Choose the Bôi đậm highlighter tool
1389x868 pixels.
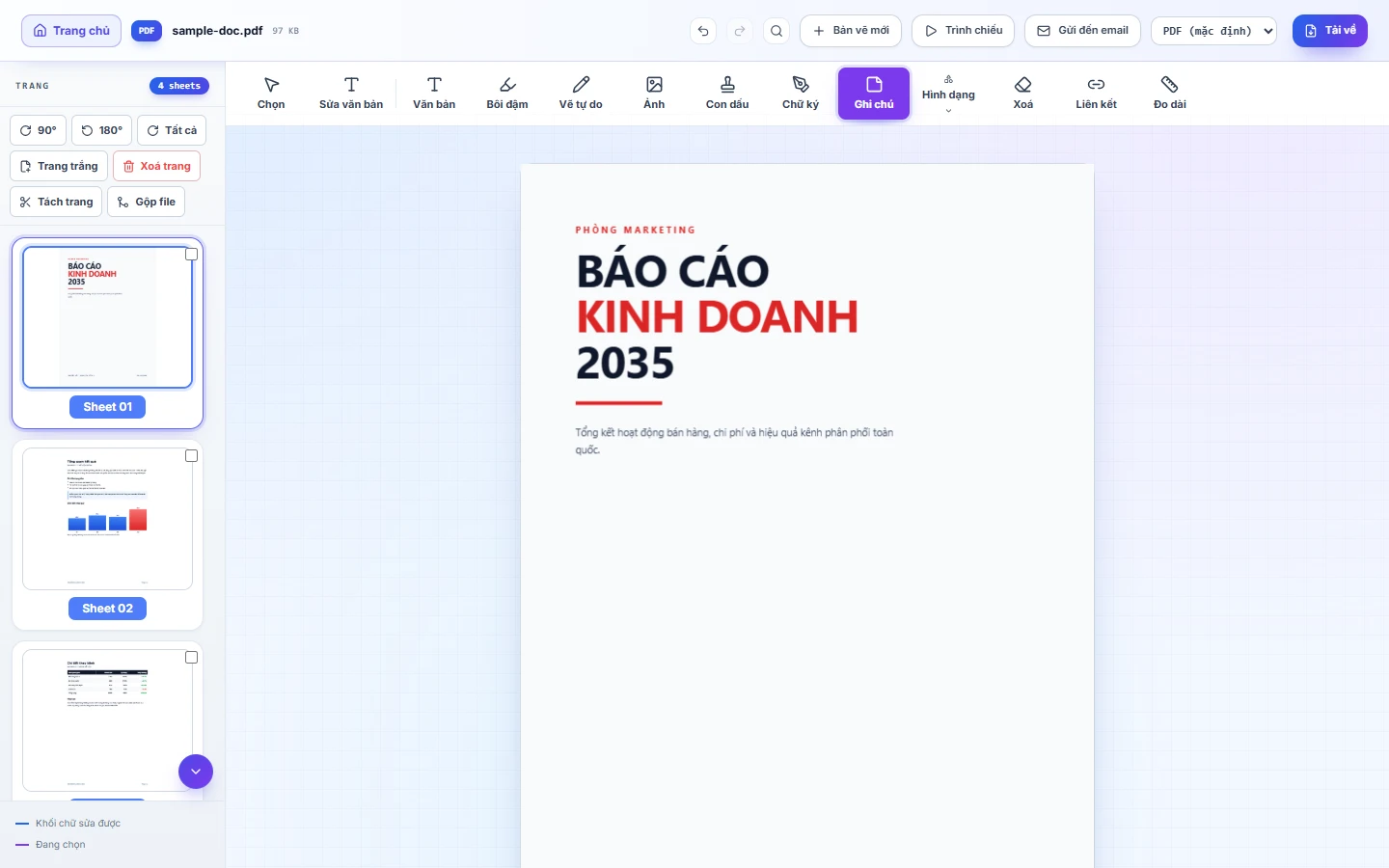point(507,94)
